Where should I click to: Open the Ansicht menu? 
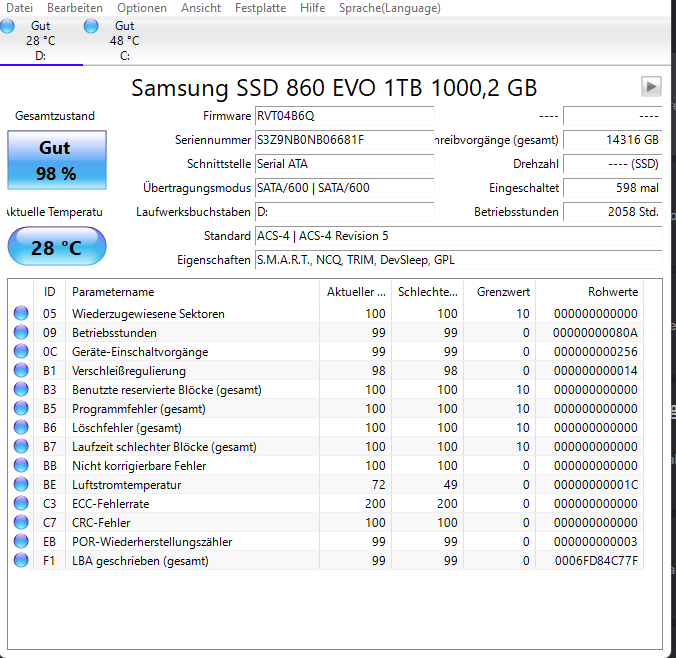point(201,8)
